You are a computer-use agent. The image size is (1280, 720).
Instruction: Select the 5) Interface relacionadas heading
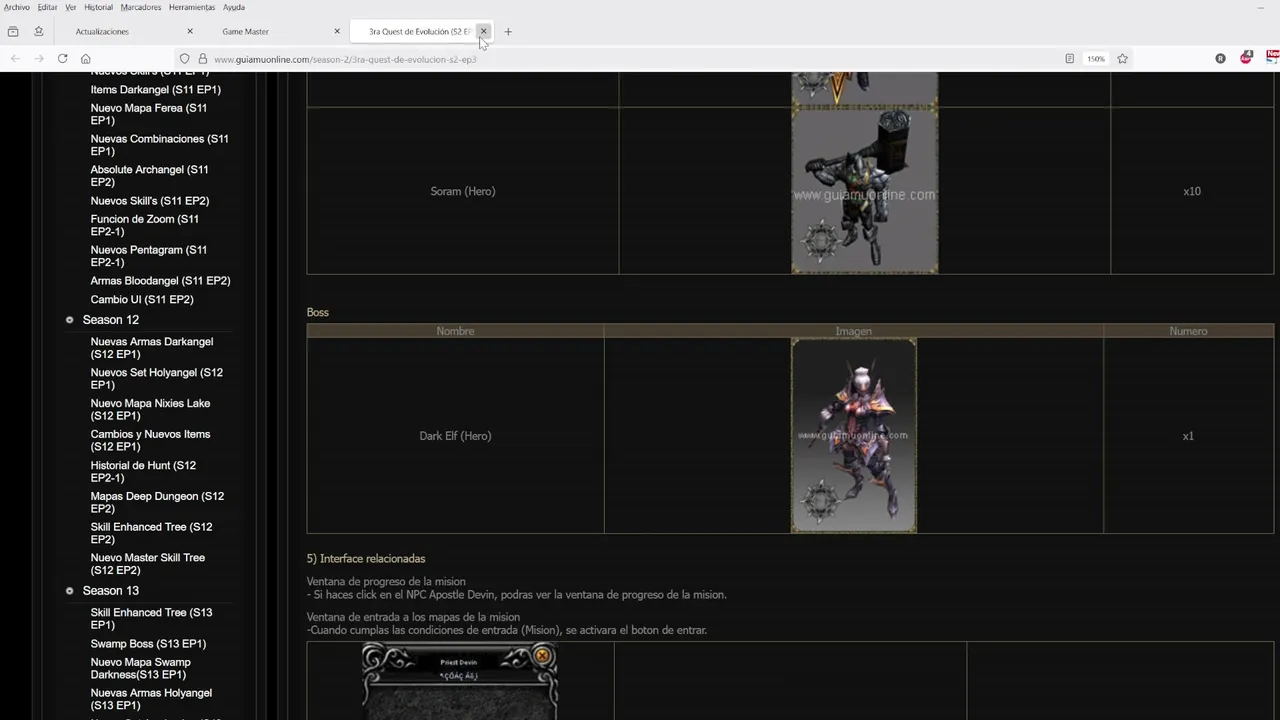(366, 559)
